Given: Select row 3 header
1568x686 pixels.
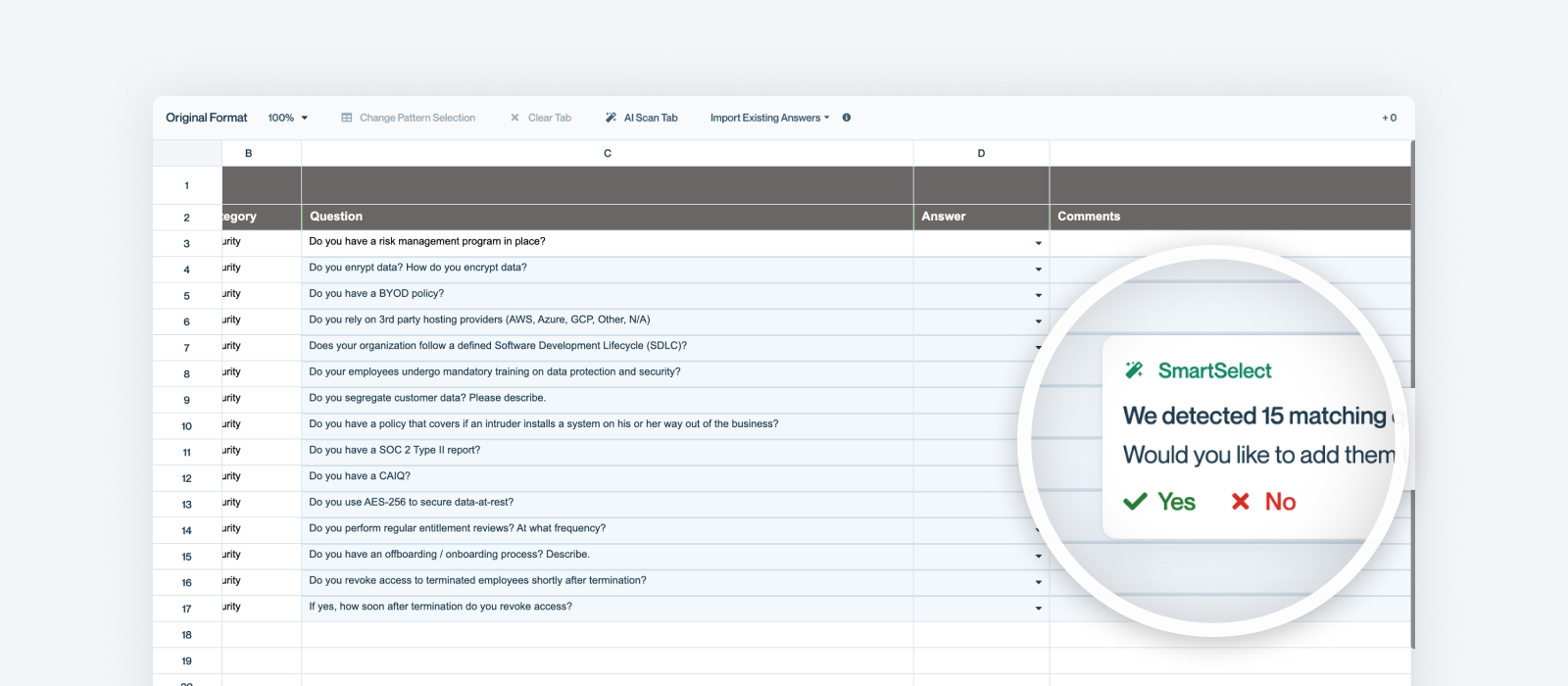Looking at the screenshot, I should click(x=187, y=243).
